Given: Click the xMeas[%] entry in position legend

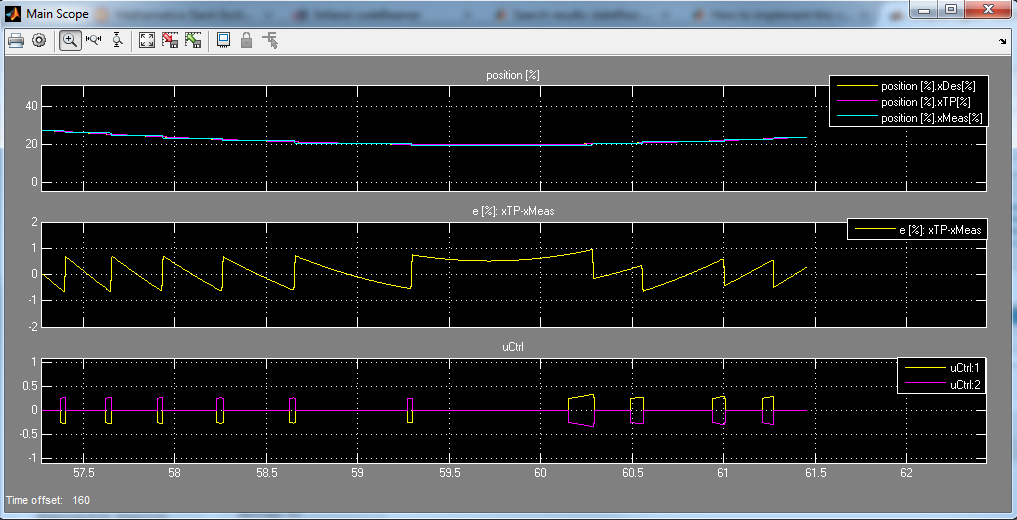Looking at the screenshot, I should point(932,118).
